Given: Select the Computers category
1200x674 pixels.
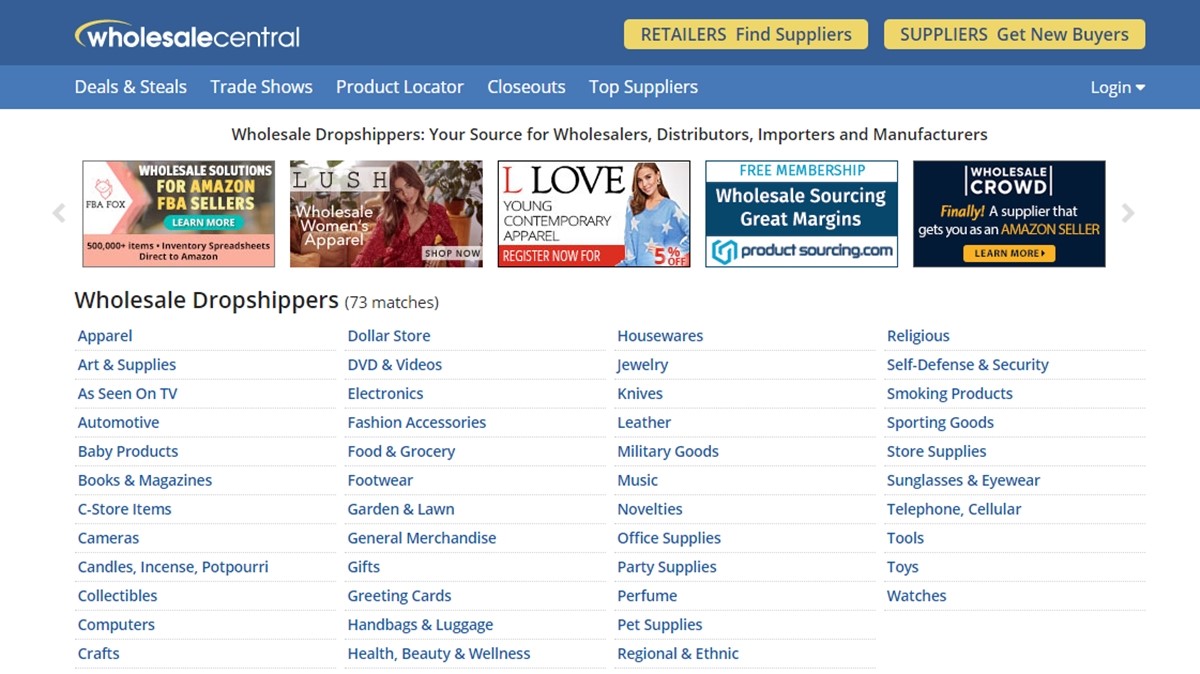Looking at the screenshot, I should (116, 626).
